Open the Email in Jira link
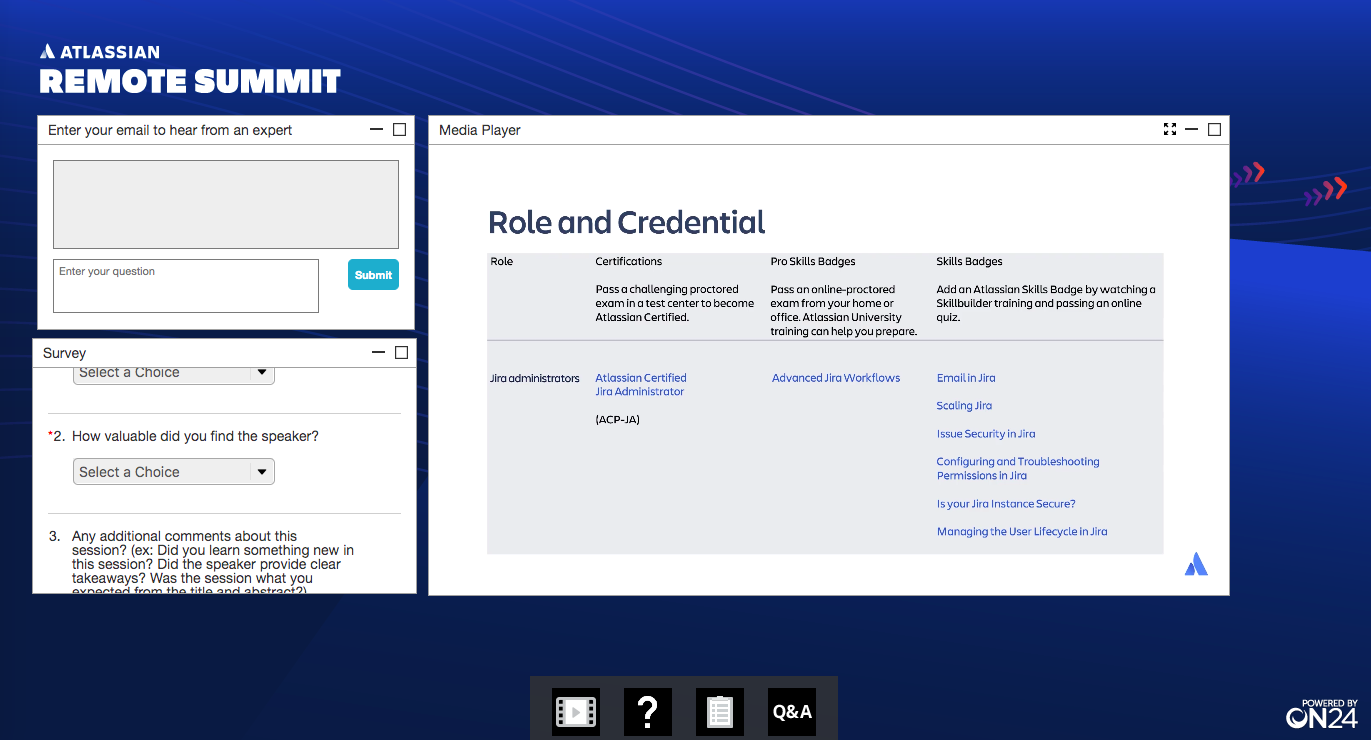 click(966, 378)
